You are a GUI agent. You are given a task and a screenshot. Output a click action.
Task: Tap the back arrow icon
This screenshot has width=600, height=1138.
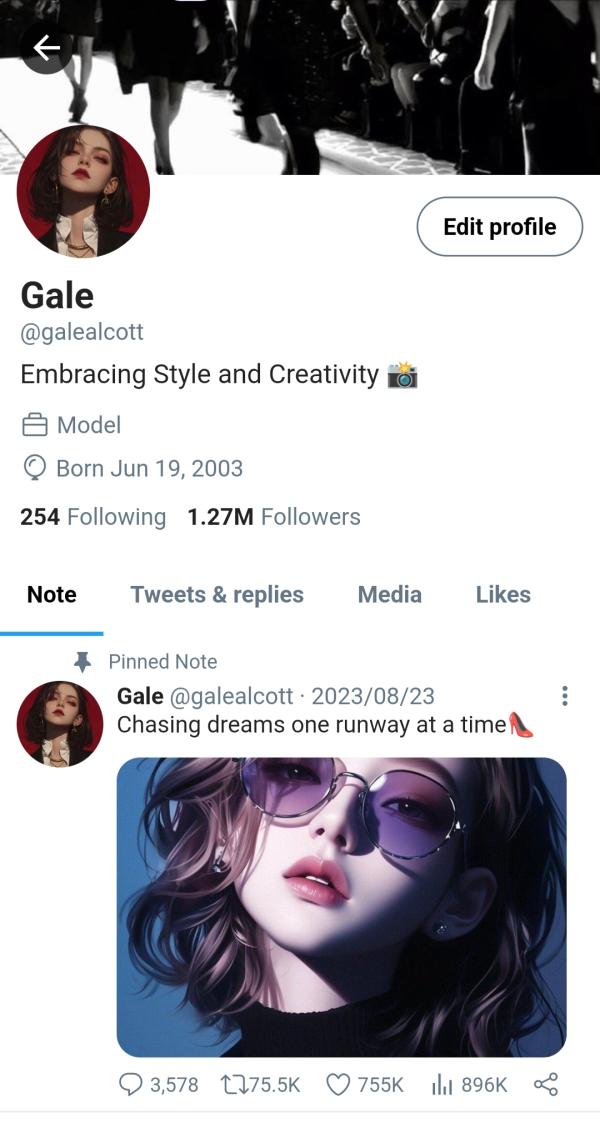click(x=46, y=47)
